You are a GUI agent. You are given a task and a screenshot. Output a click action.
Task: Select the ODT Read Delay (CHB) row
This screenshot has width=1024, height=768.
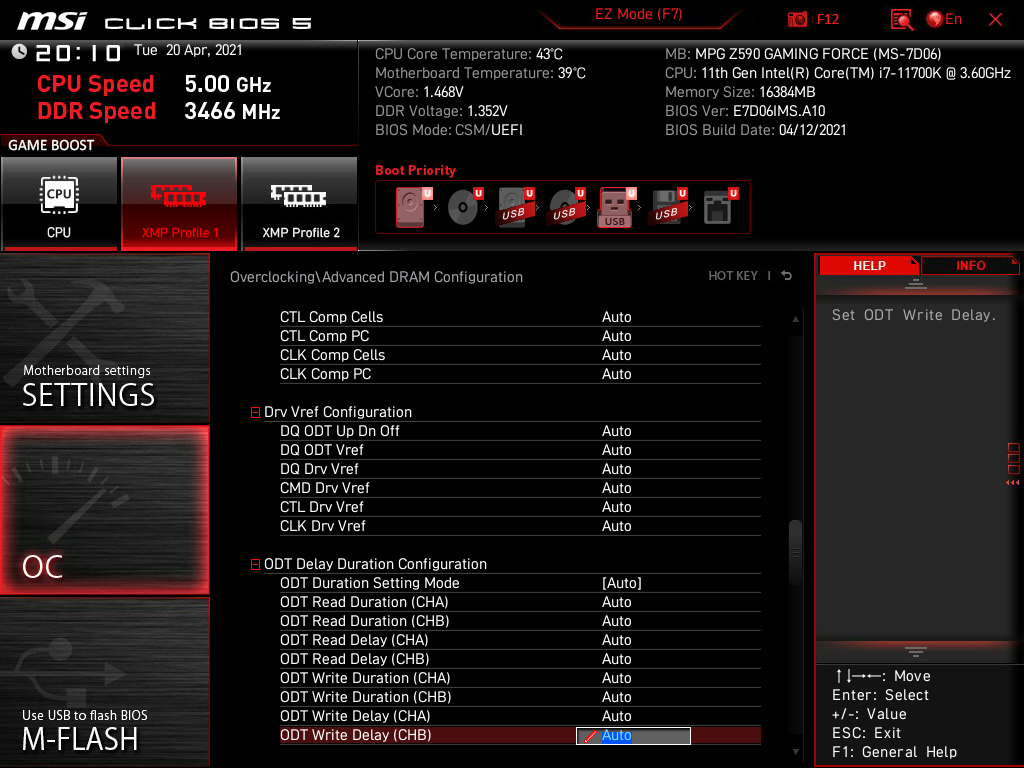(x=520, y=659)
